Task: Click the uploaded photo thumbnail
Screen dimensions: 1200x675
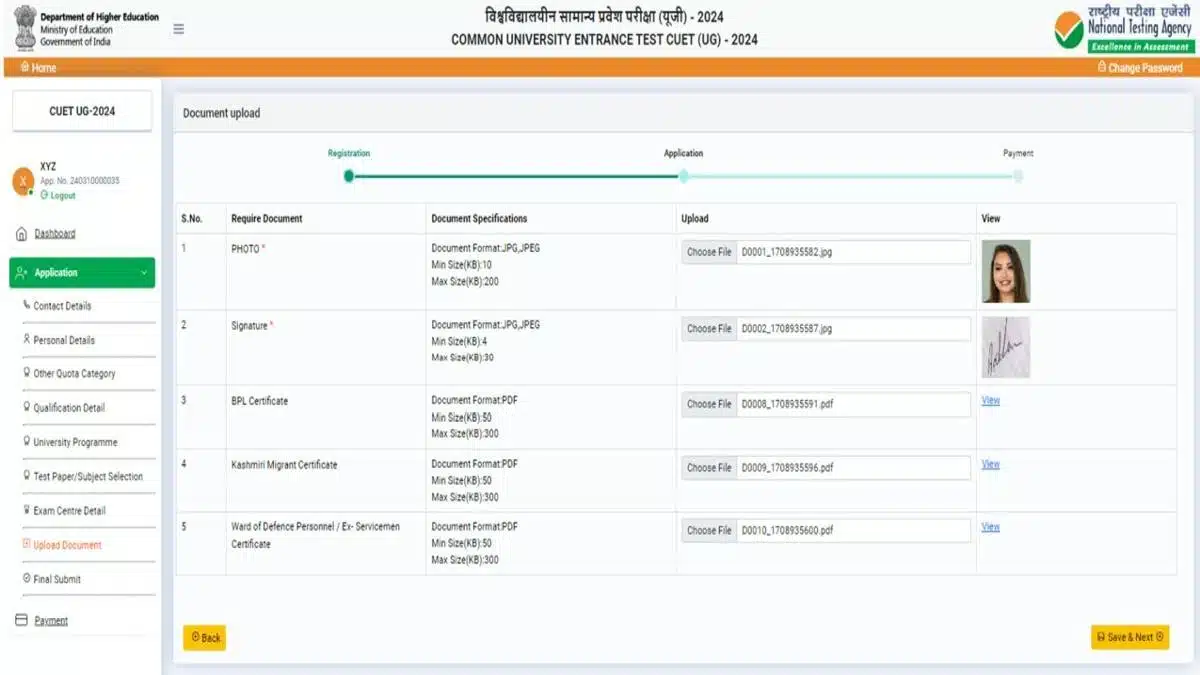Action: [x=1006, y=271]
